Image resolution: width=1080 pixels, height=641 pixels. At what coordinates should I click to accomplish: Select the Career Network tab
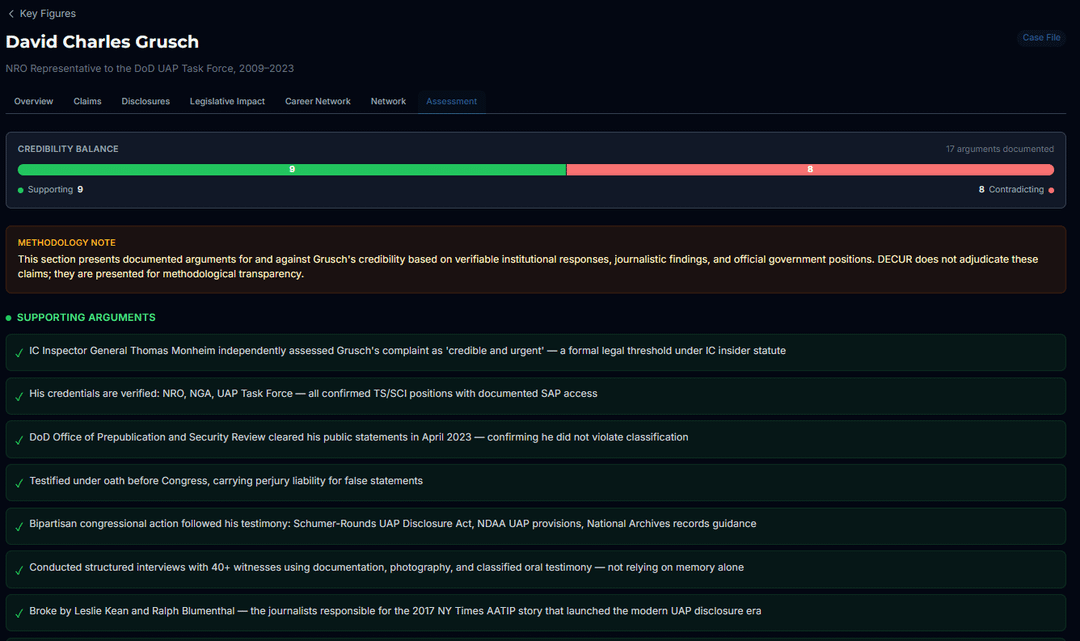(x=317, y=101)
